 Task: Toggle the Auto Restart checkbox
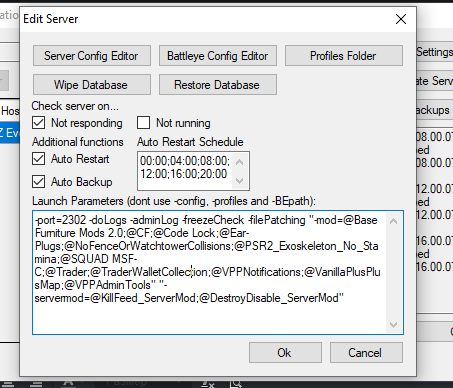39,159
